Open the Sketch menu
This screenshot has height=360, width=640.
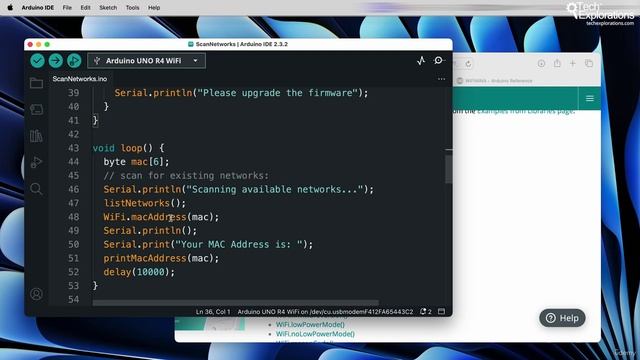pos(108,7)
